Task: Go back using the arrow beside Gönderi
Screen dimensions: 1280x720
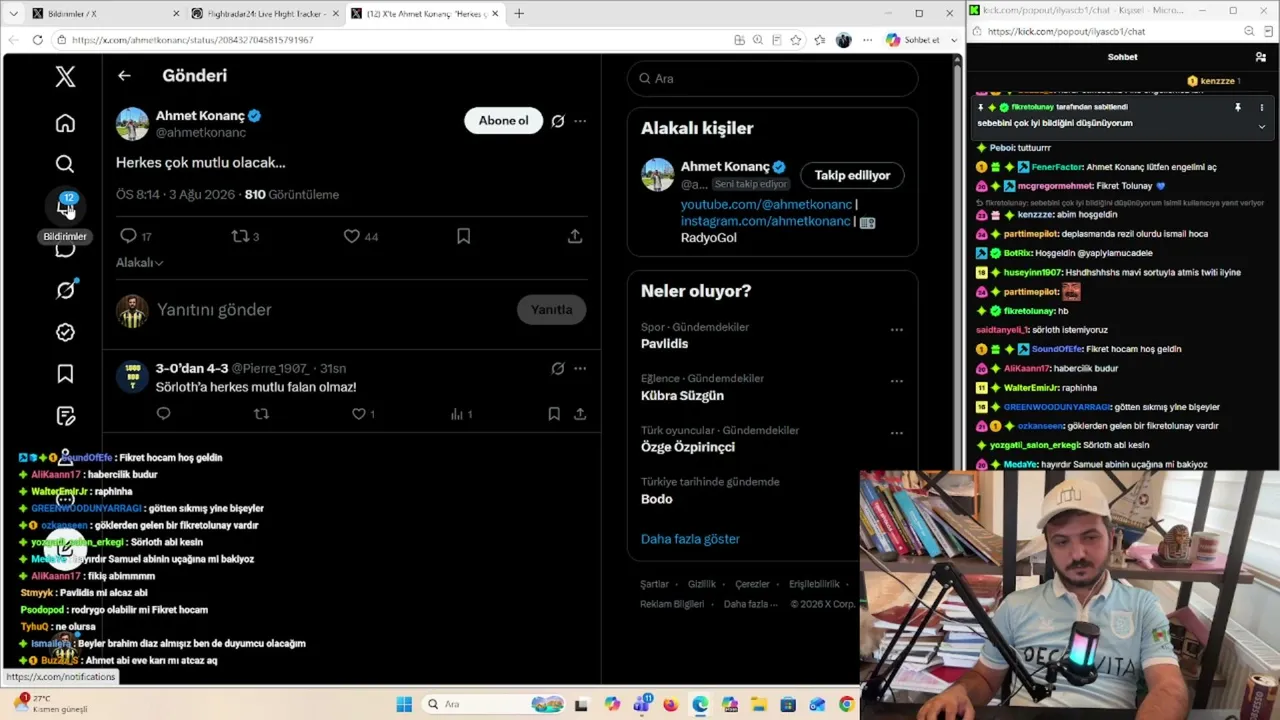Action: [x=124, y=75]
